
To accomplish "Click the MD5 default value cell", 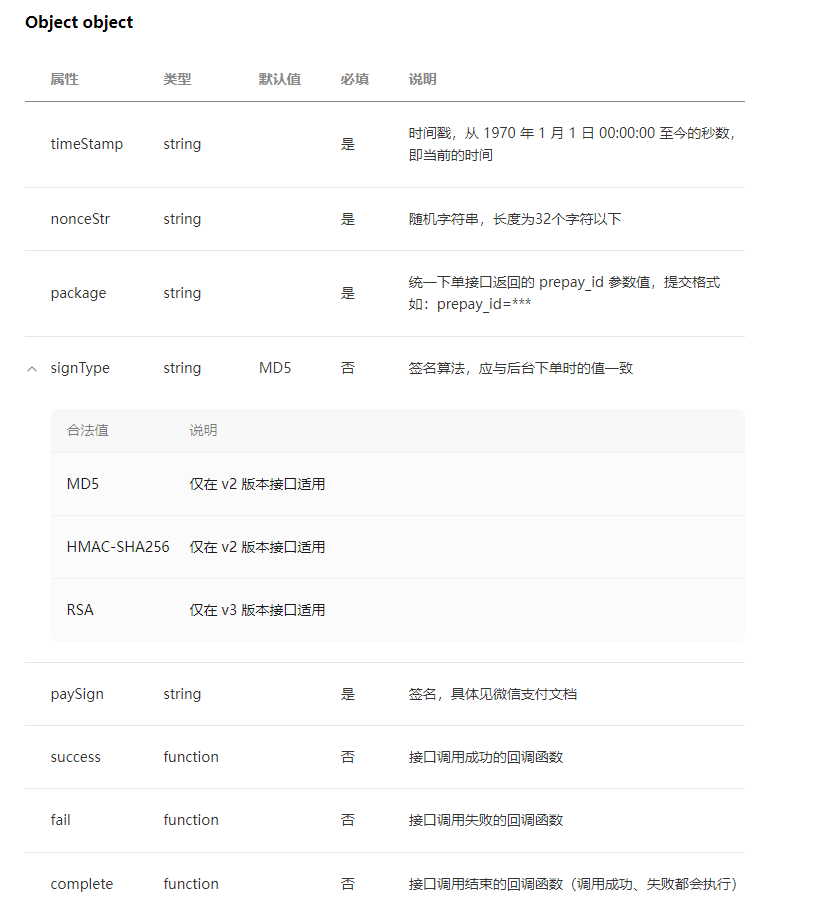I will click(275, 368).
